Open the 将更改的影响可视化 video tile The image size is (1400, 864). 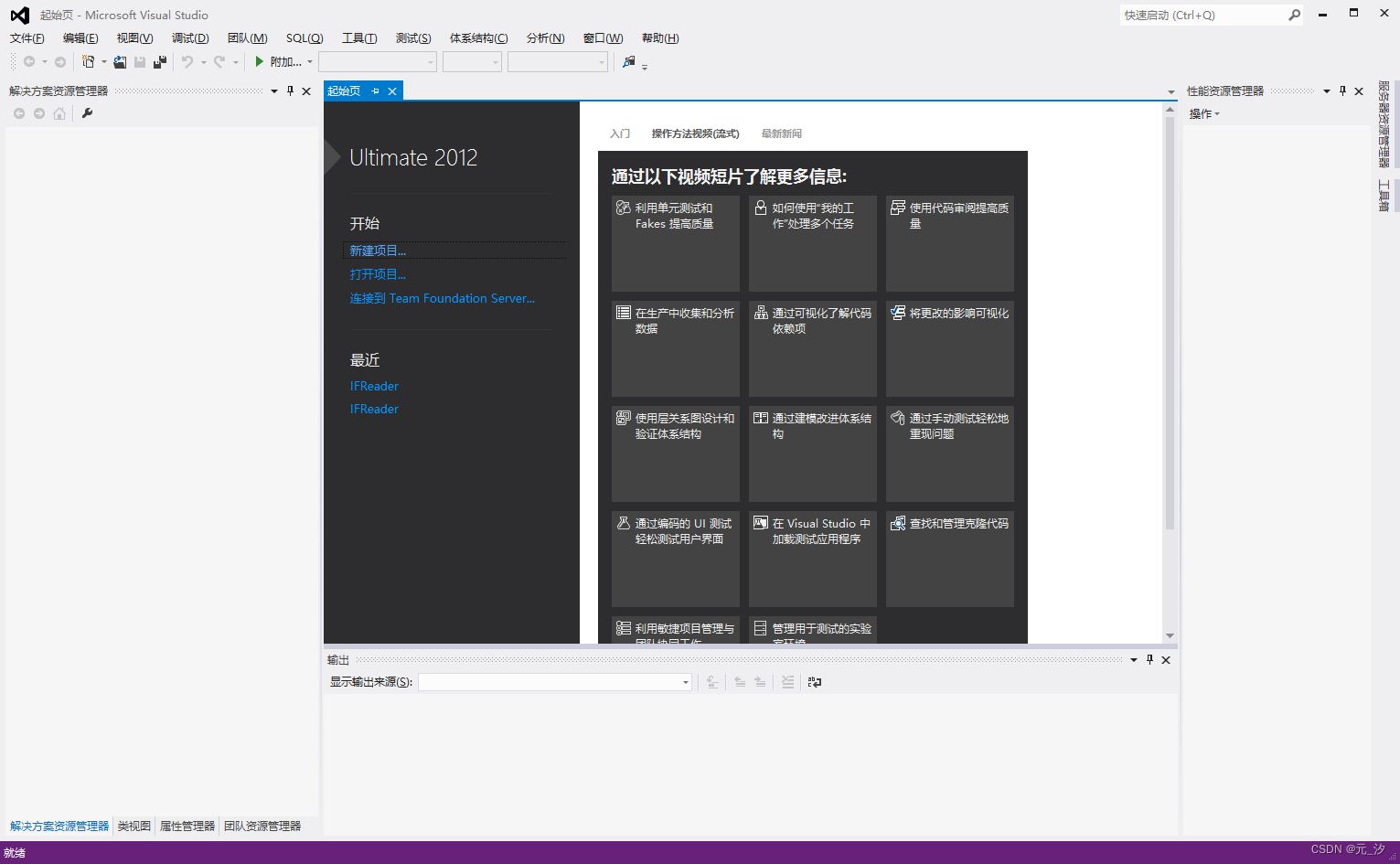click(x=950, y=348)
